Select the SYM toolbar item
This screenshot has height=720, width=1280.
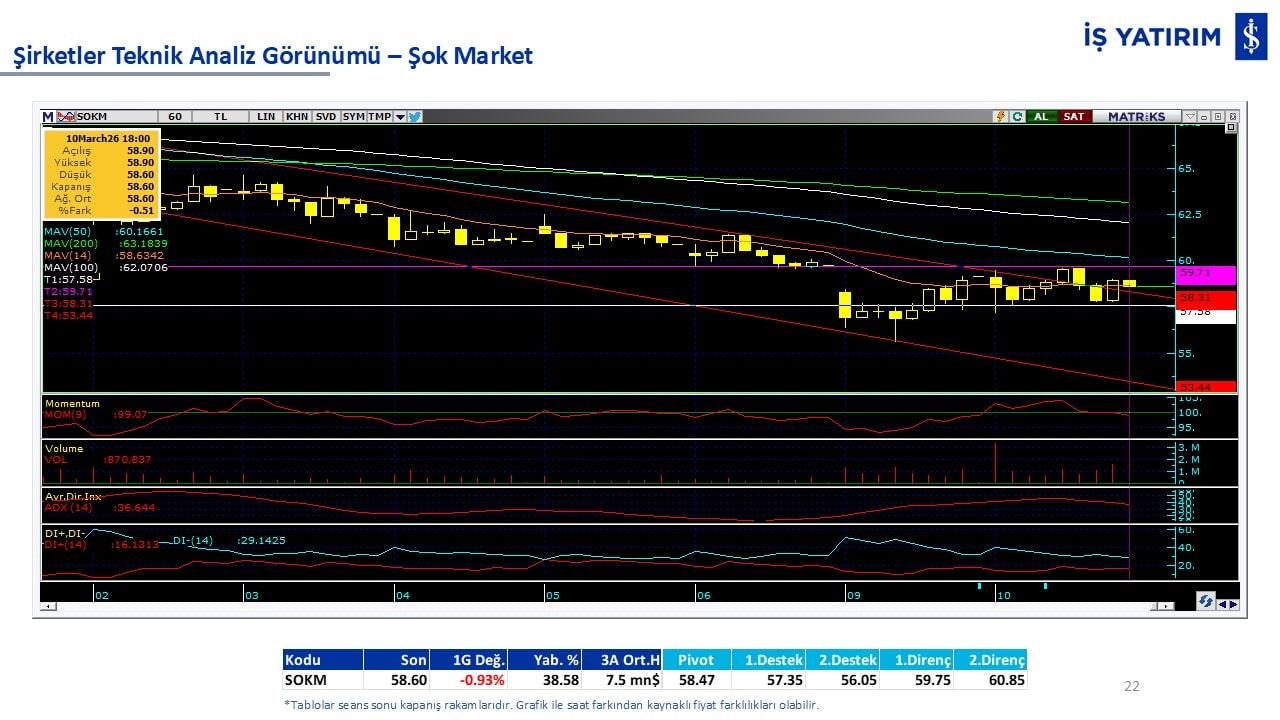click(x=353, y=117)
